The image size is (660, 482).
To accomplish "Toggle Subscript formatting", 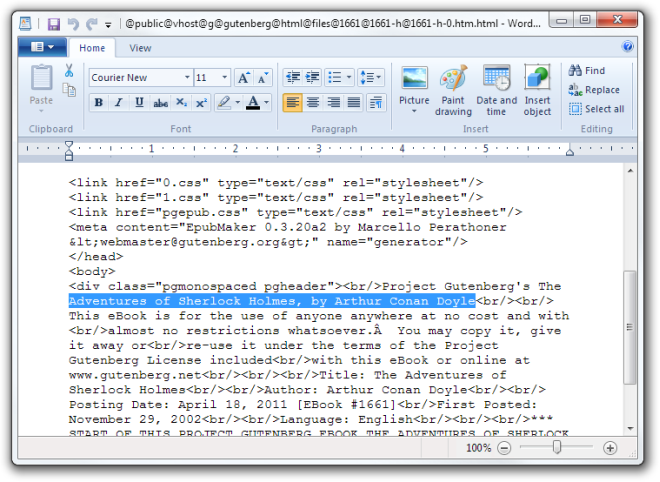I will tap(181, 102).
